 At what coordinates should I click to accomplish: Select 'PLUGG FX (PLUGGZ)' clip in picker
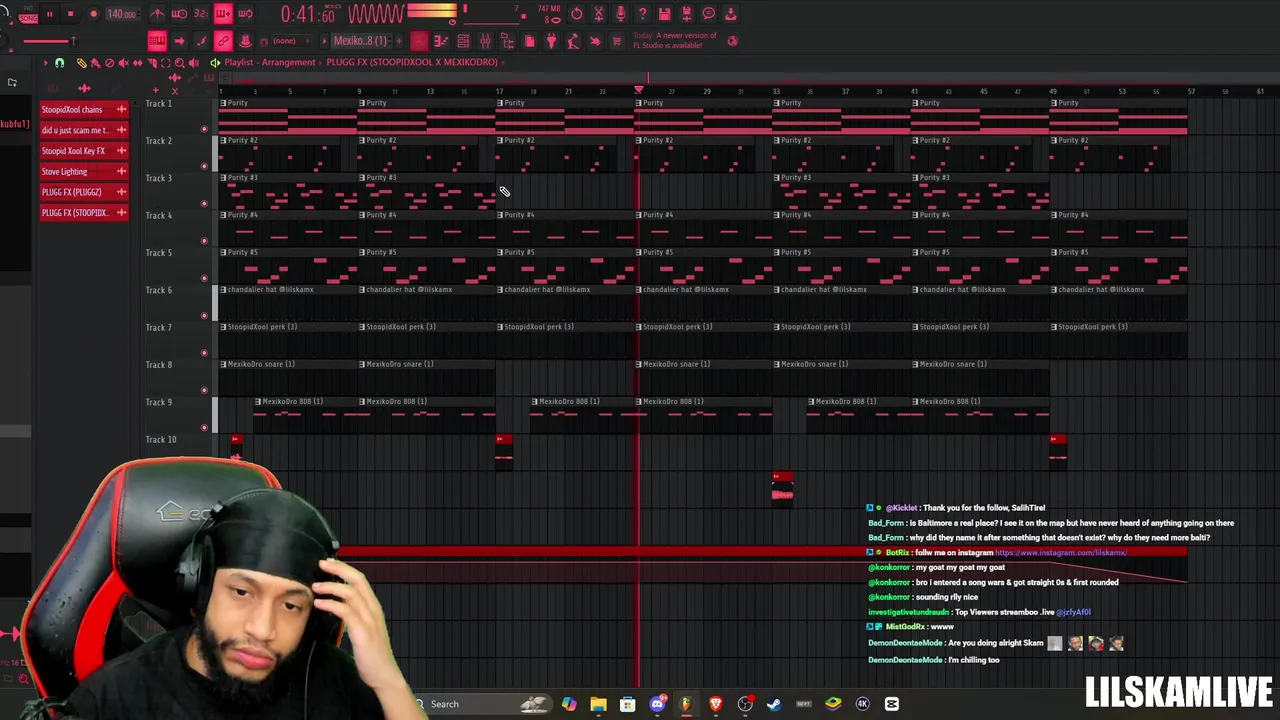click(84, 192)
